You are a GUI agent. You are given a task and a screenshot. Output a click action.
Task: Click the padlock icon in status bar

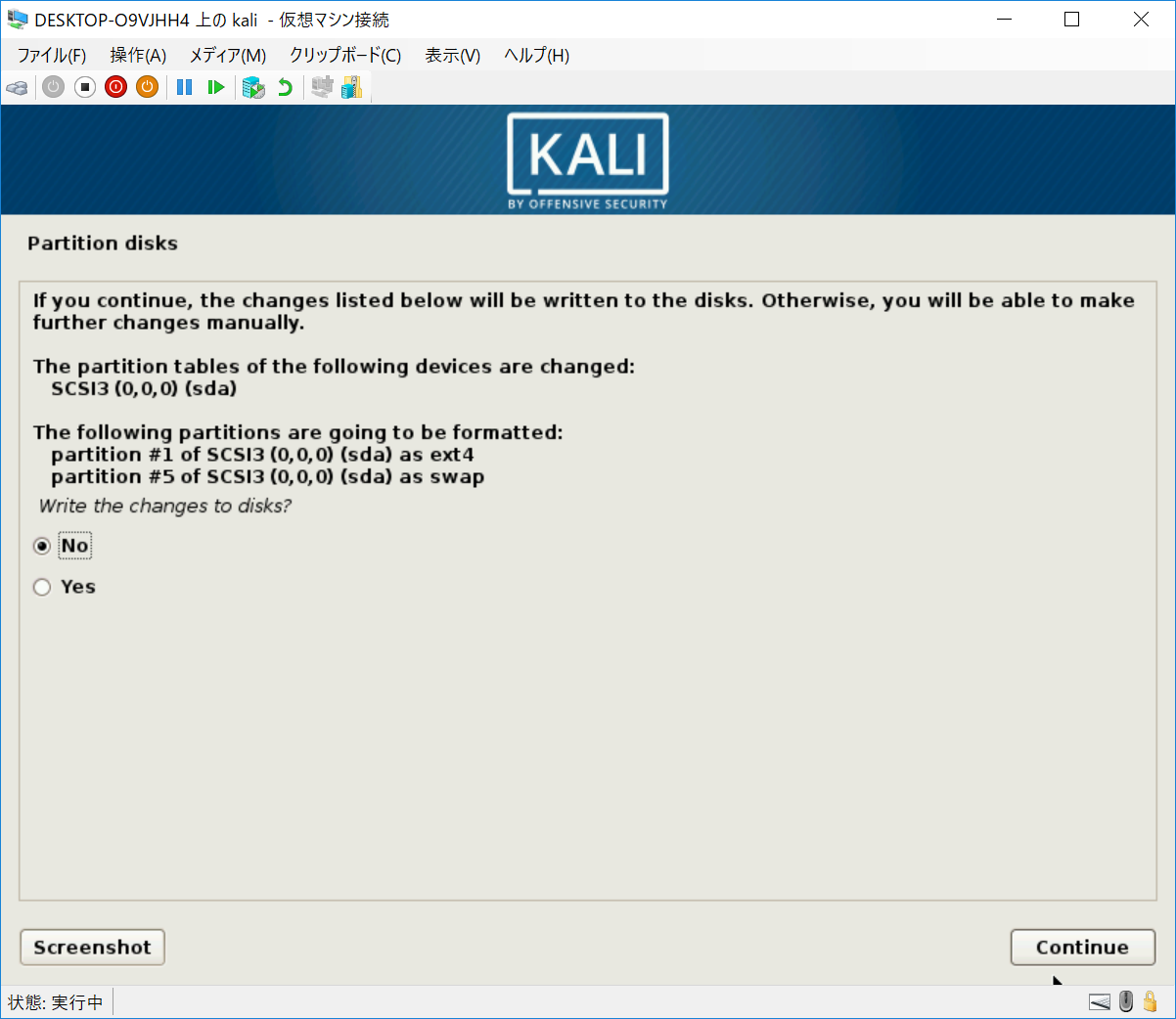coord(1151,1002)
